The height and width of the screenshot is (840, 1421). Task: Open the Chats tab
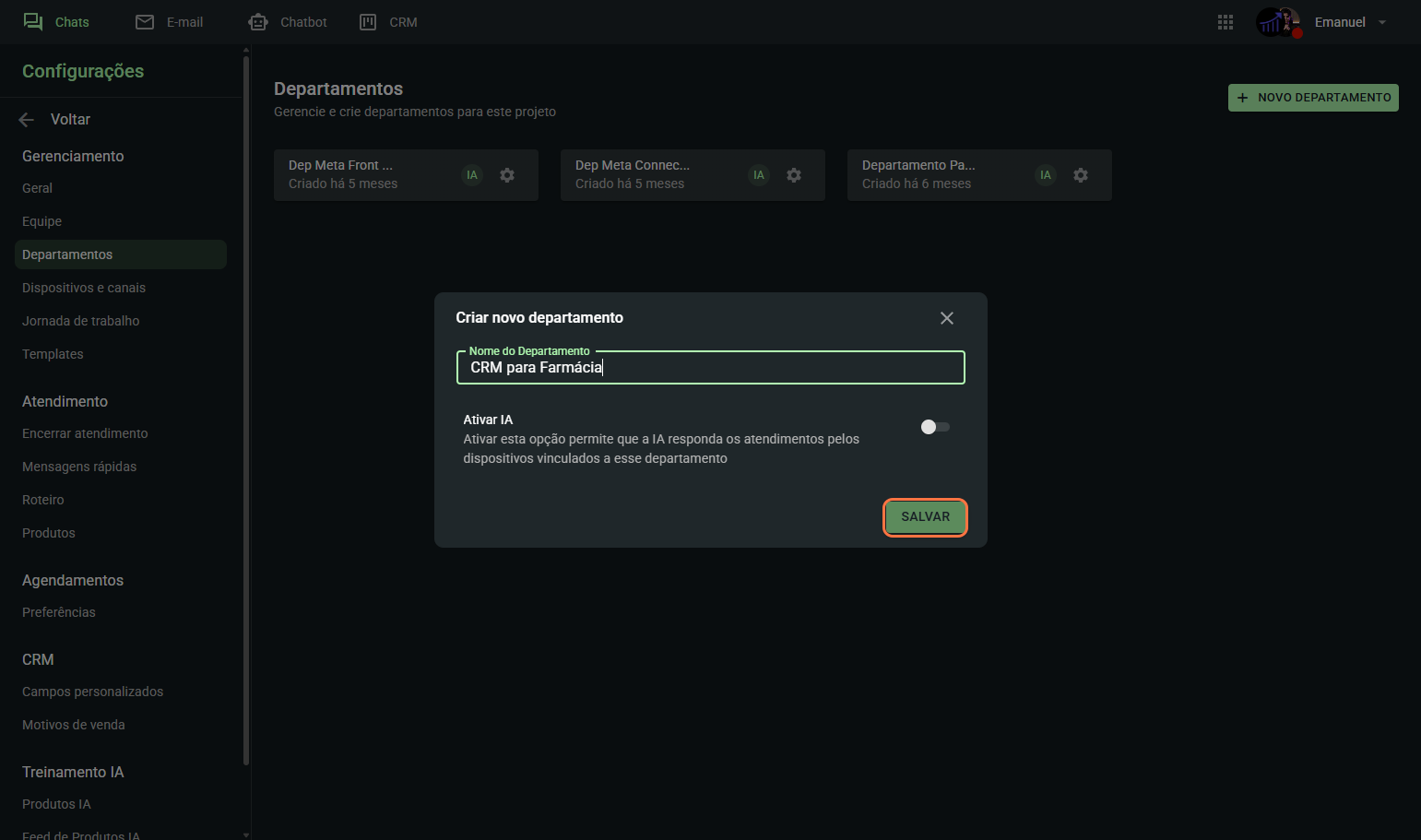pos(56,22)
